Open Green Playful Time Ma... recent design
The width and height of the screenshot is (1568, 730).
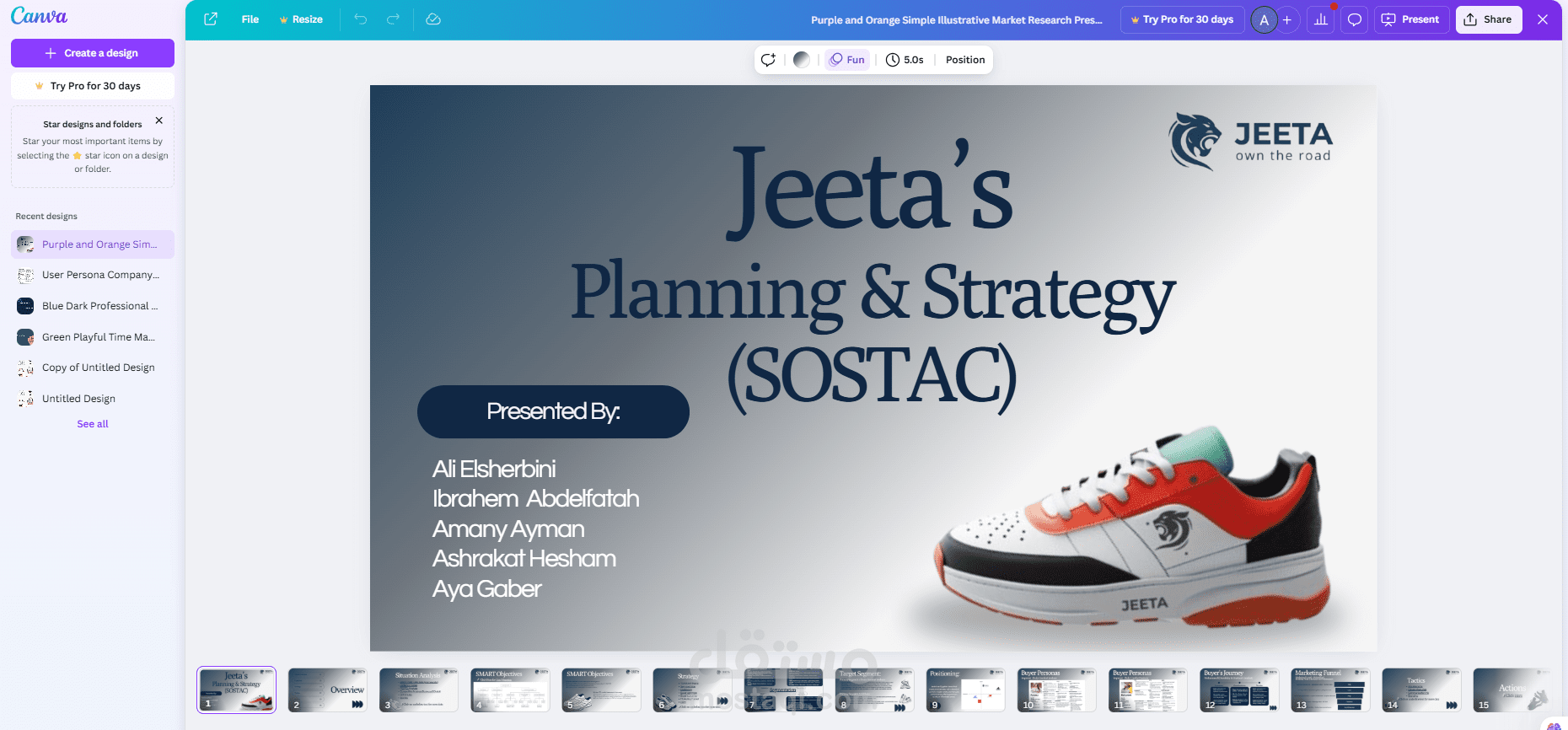(93, 337)
